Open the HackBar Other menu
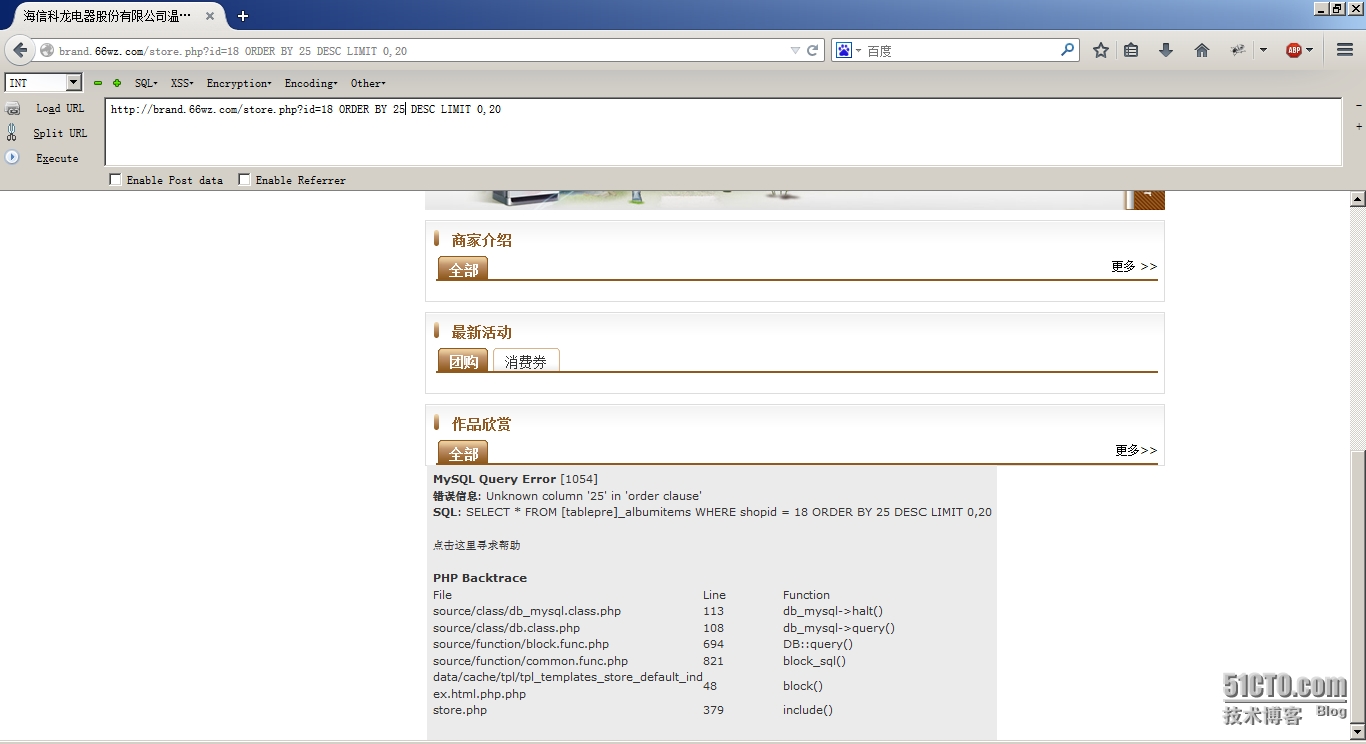Image resolution: width=1366 pixels, height=744 pixels. click(368, 83)
